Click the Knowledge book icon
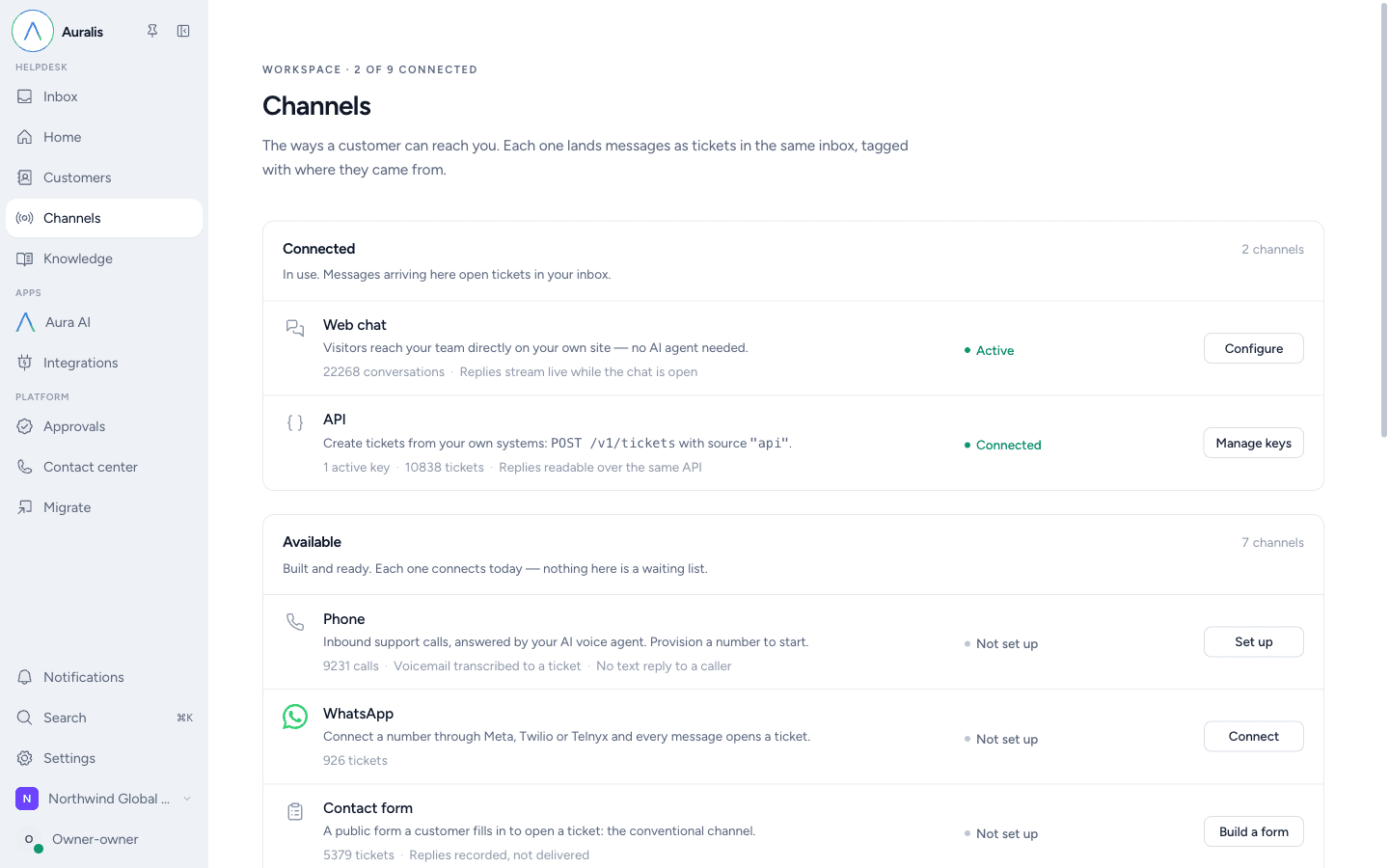1389x868 pixels. (25, 258)
